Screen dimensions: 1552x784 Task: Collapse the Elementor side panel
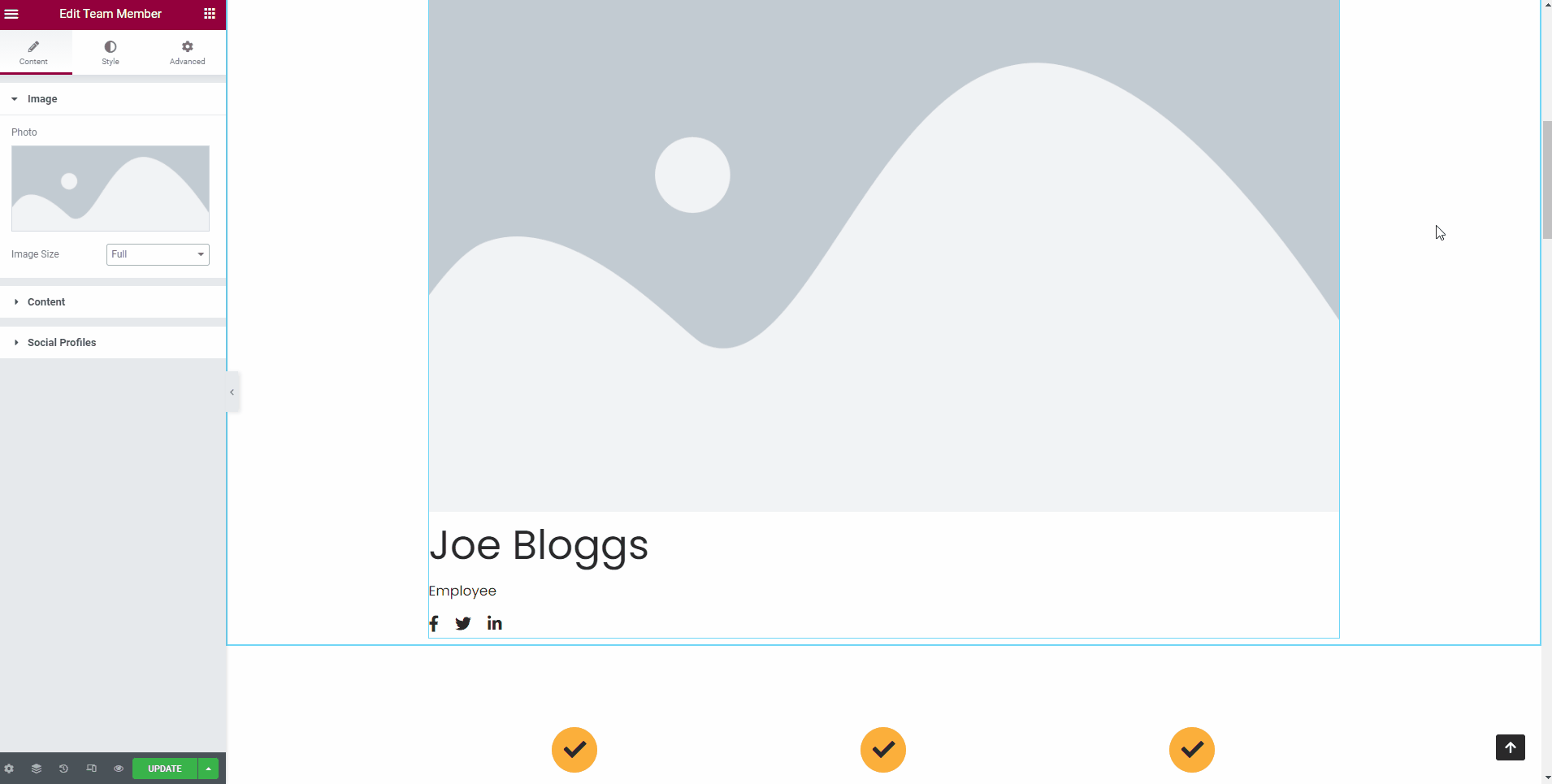232,392
